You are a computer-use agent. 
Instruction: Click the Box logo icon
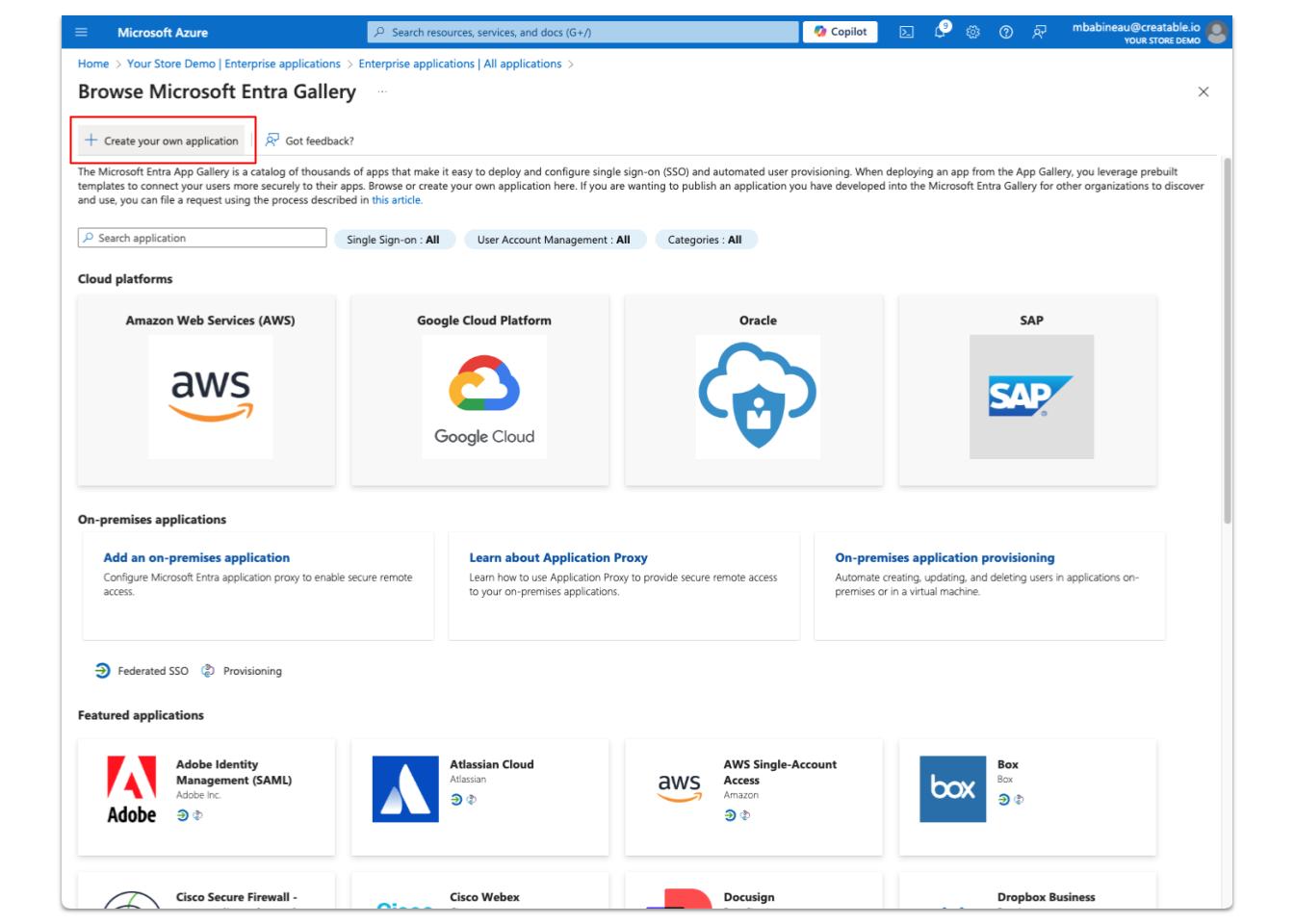[x=953, y=788]
